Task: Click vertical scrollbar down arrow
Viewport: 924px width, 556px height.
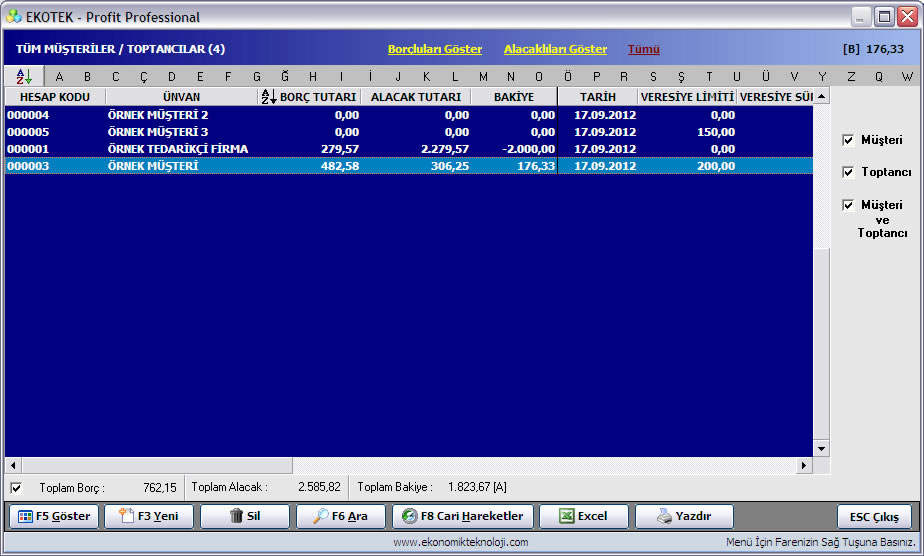Action: 821,449
